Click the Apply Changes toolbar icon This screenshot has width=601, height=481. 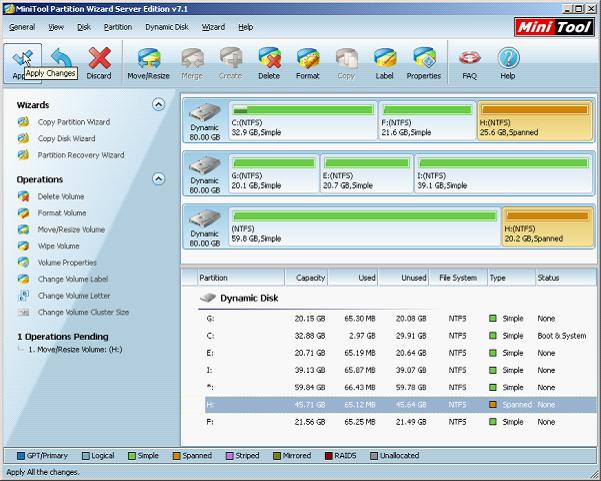tap(22, 59)
